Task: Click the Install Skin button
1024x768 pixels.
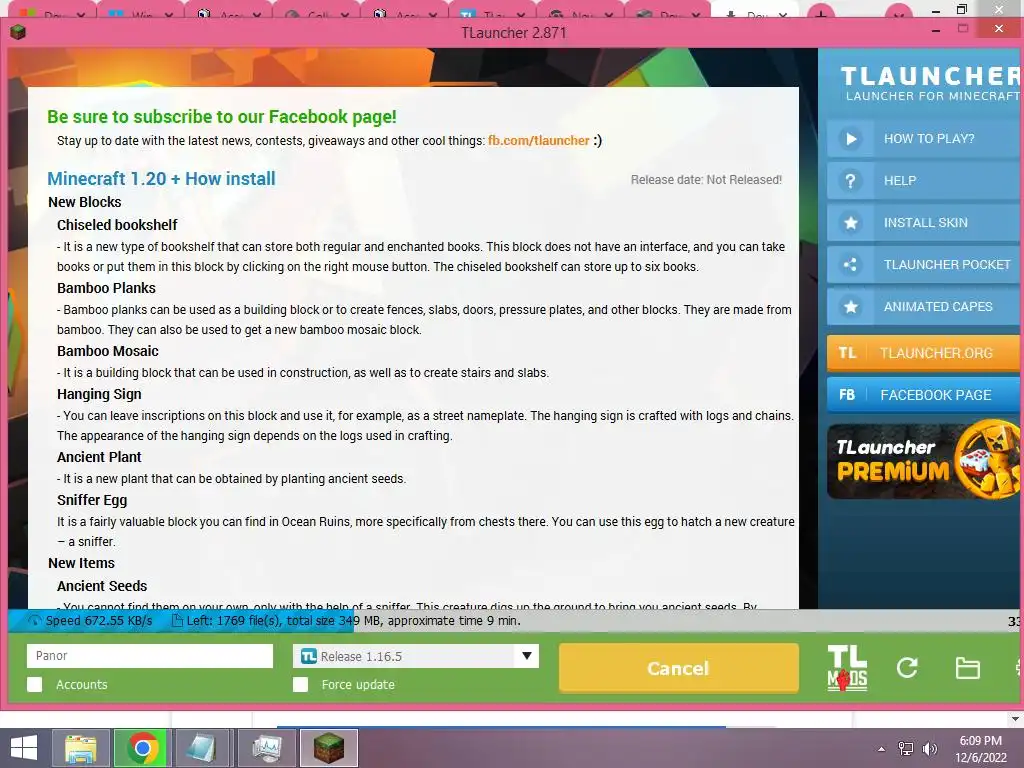Action: click(x=924, y=223)
